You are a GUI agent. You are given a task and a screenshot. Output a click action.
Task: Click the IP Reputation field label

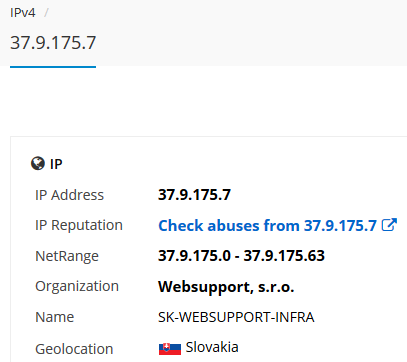click(79, 225)
